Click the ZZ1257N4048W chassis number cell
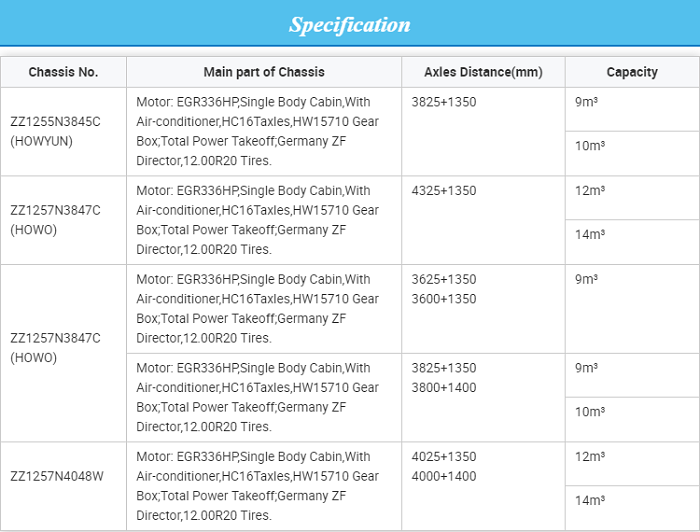The height and width of the screenshot is (532, 700). pos(56,476)
